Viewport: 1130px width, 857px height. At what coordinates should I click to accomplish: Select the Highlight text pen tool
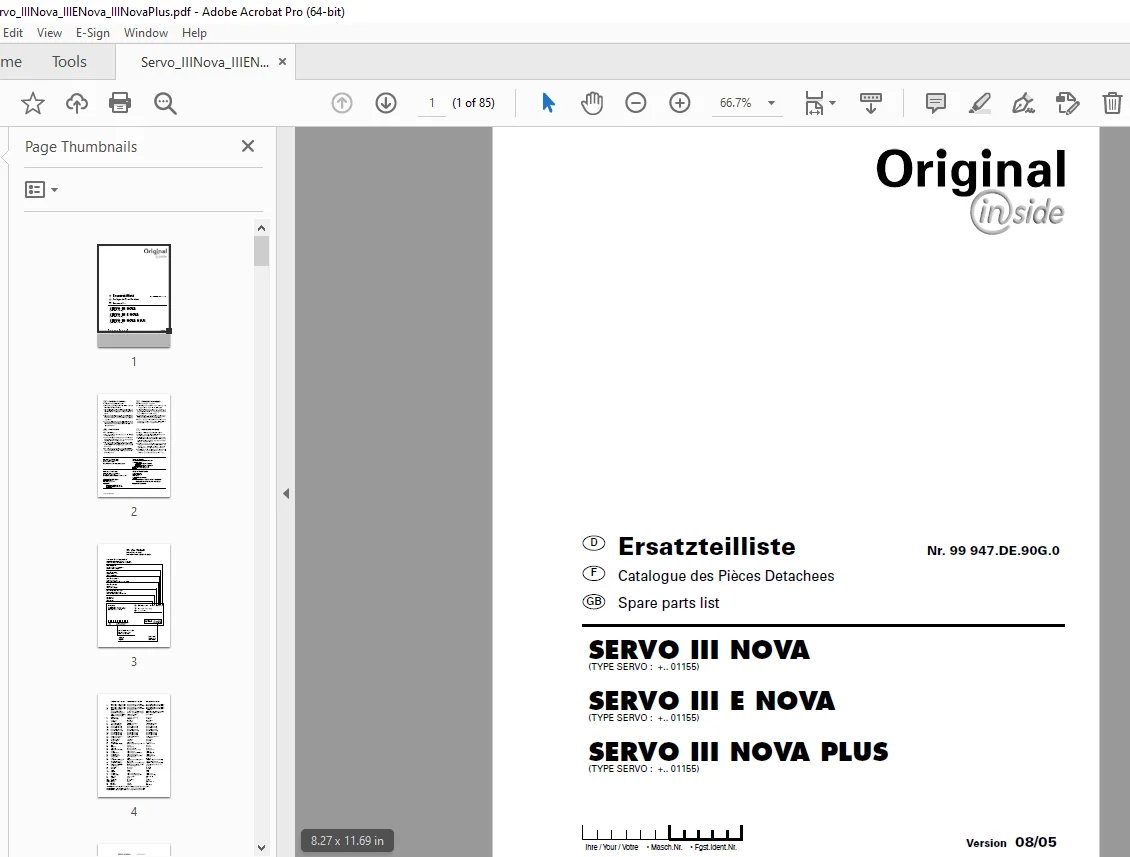tap(979, 103)
